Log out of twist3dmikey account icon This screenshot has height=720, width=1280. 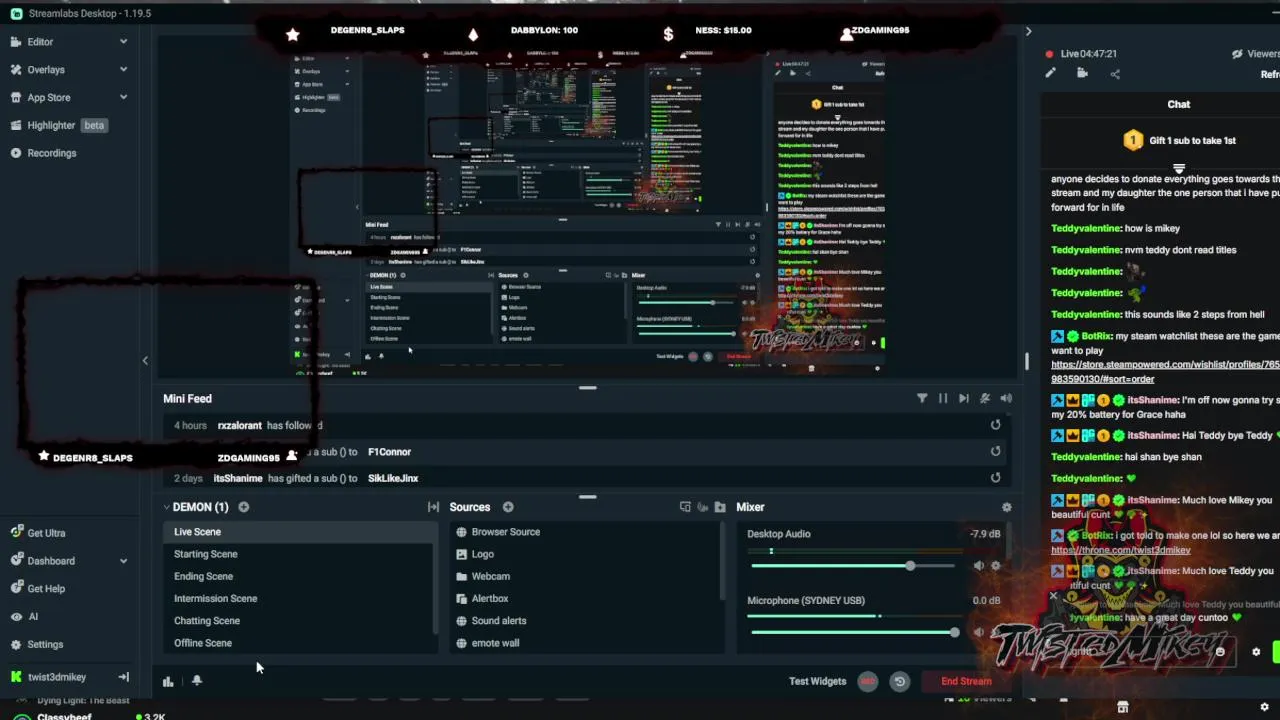point(123,677)
